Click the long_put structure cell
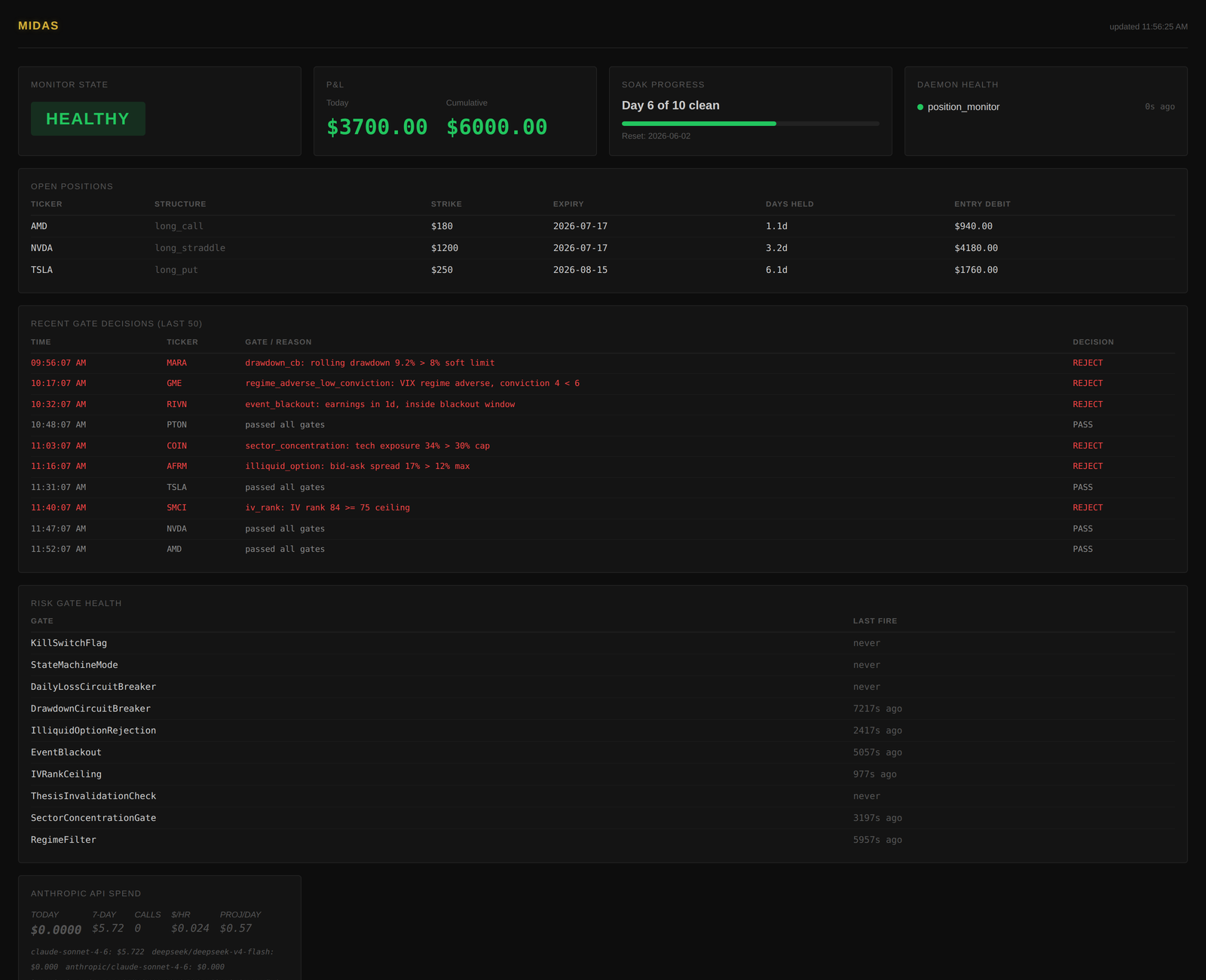This screenshot has height=980, width=1206. [176, 270]
